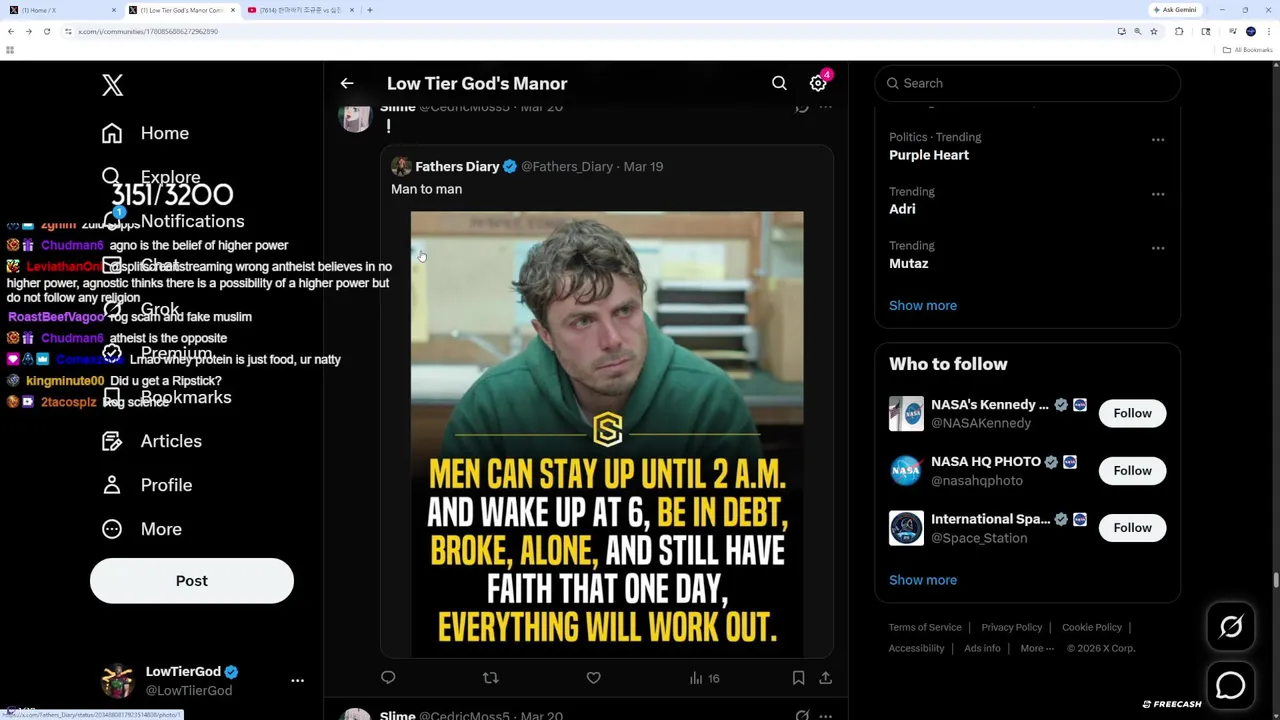Open browser zoom magnifier icon
This screenshot has height=720, width=1280.
(1137, 31)
